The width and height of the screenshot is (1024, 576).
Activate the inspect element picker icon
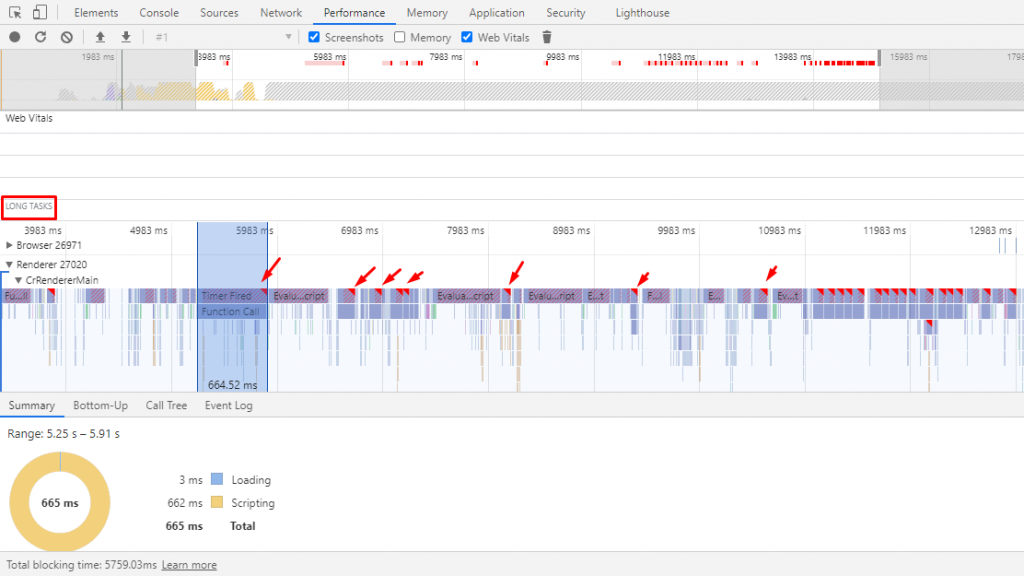pyautogui.click(x=15, y=12)
